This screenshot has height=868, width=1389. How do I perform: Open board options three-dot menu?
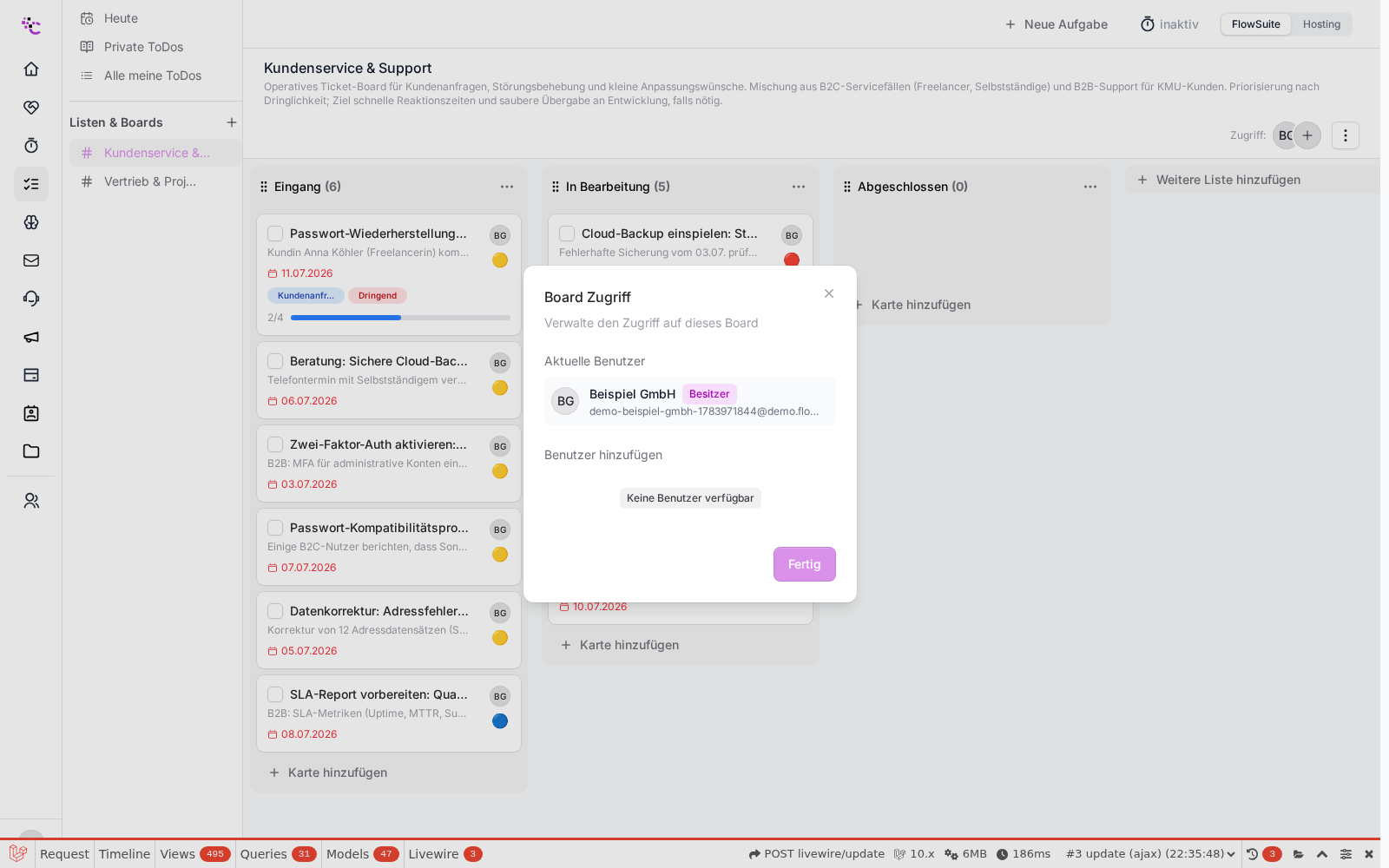click(1346, 135)
